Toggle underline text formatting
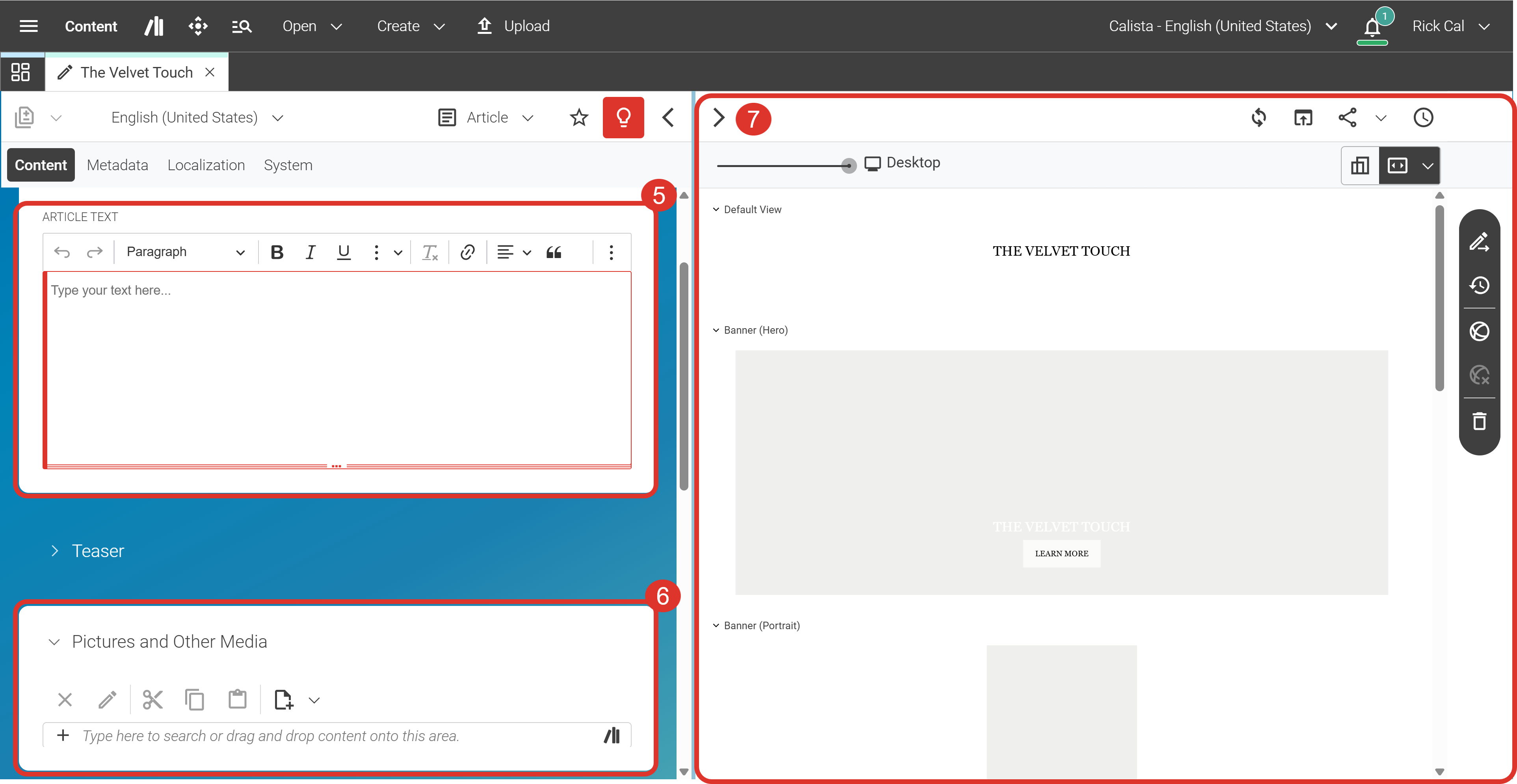This screenshot has width=1517, height=784. (343, 253)
